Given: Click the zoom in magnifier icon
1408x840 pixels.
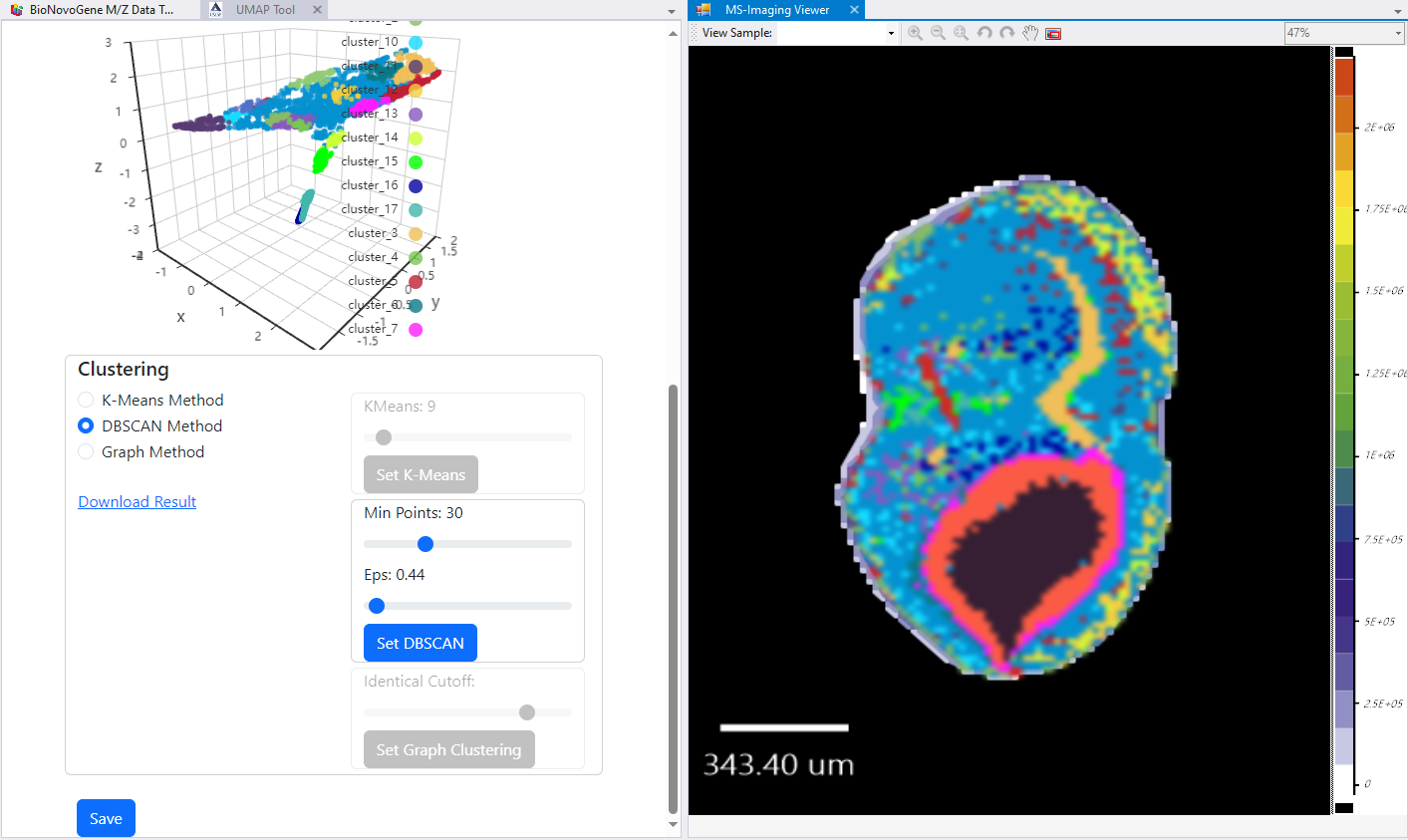Looking at the screenshot, I should pyautogui.click(x=915, y=33).
